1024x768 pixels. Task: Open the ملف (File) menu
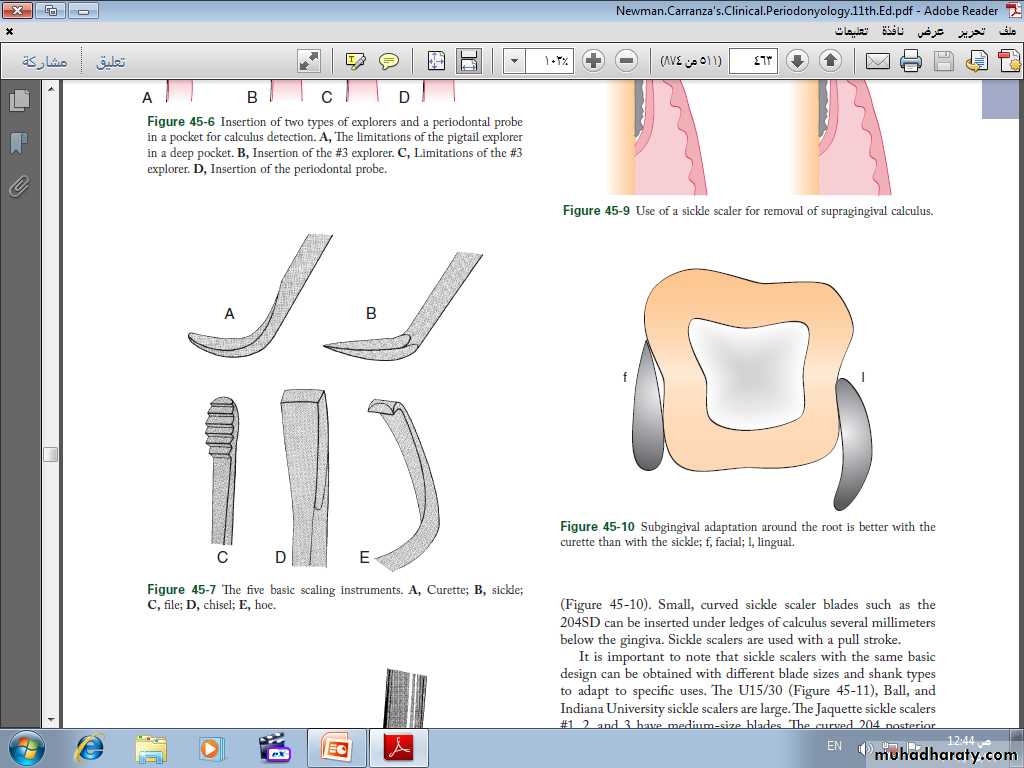[1005, 31]
